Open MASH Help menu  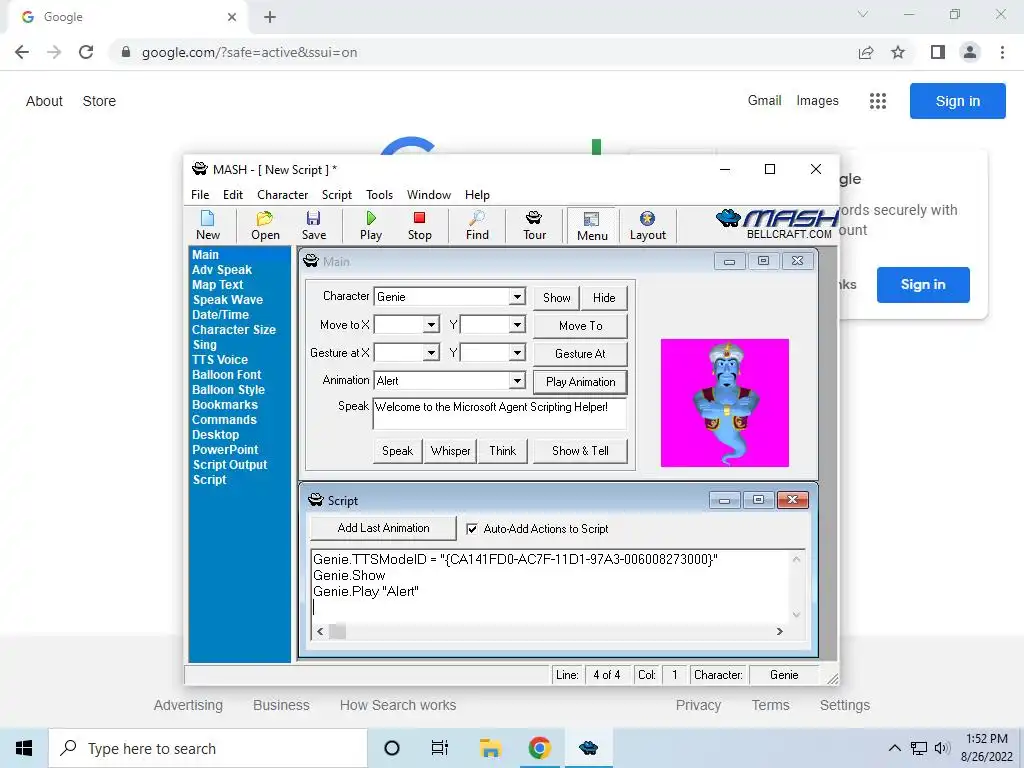coord(477,195)
